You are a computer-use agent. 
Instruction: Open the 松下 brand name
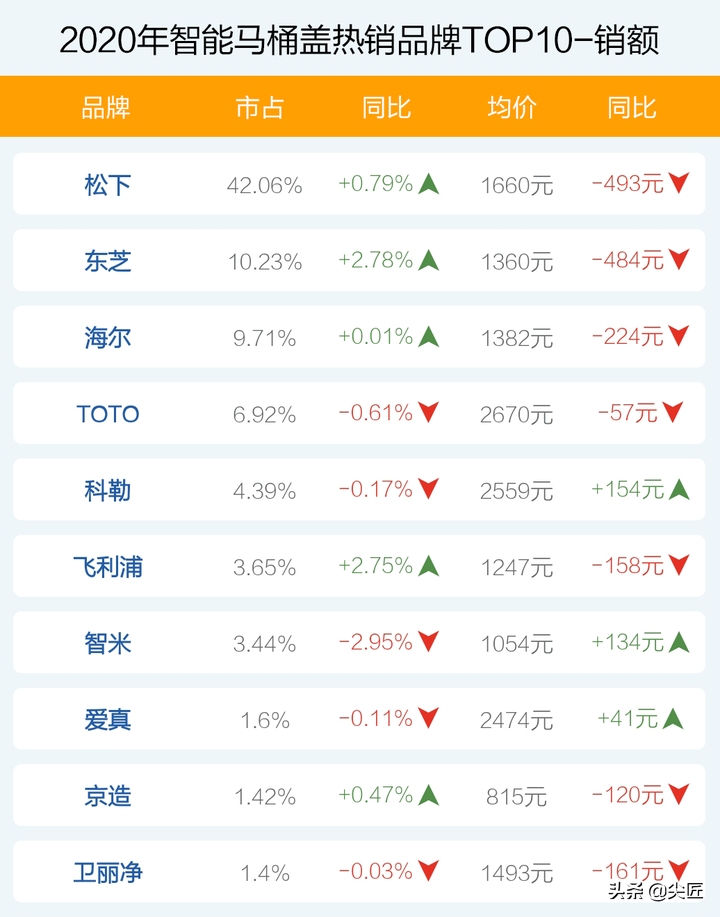pos(107,185)
